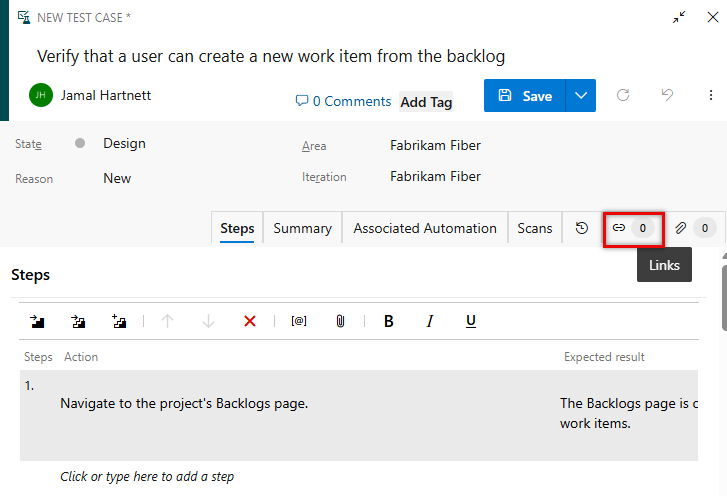Delete the selected step with red X
The width and height of the screenshot is (727, 496).
(250, 321)
